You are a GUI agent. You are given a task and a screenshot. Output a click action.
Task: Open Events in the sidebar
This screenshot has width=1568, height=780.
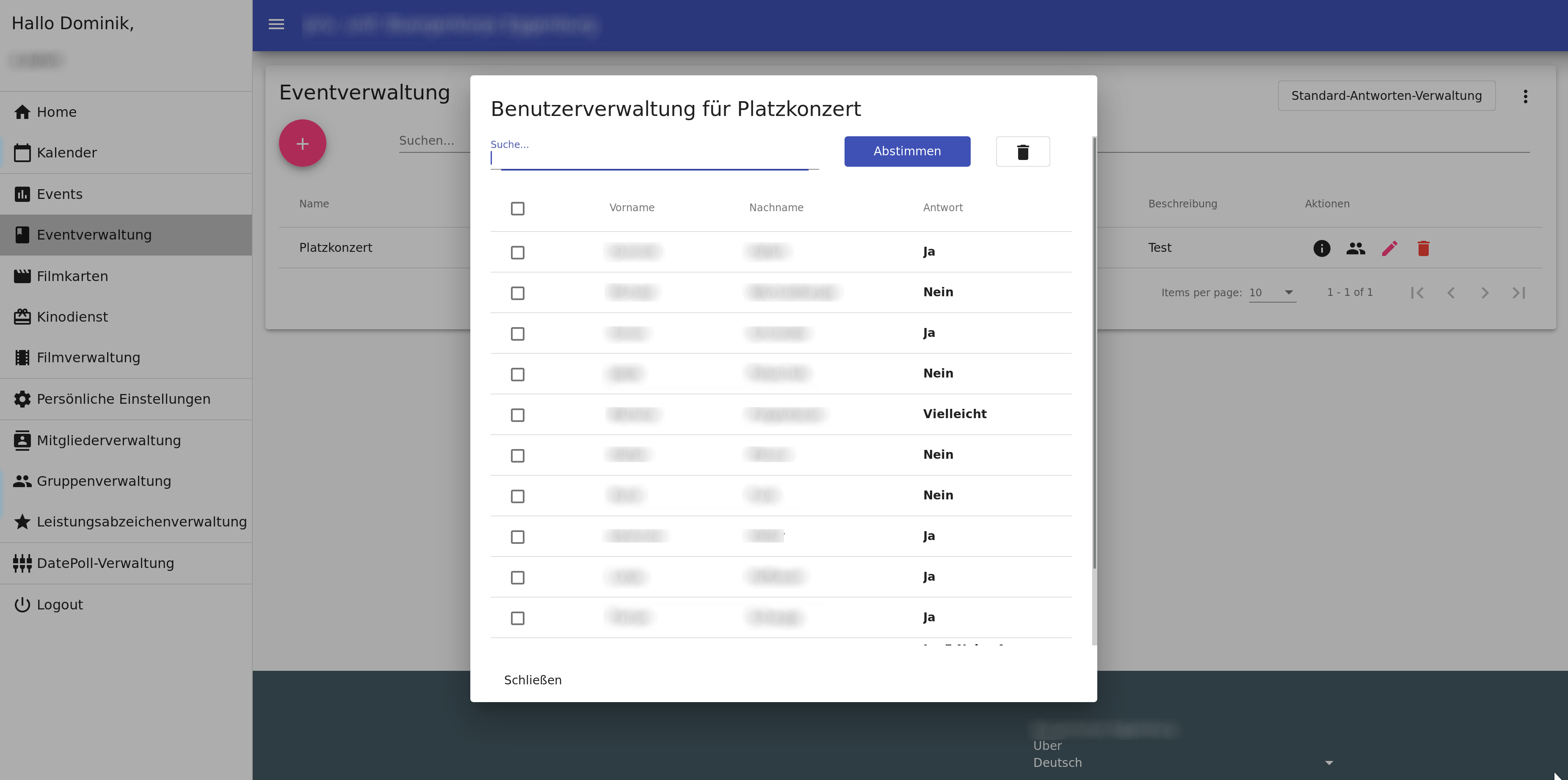click(126, 194)
